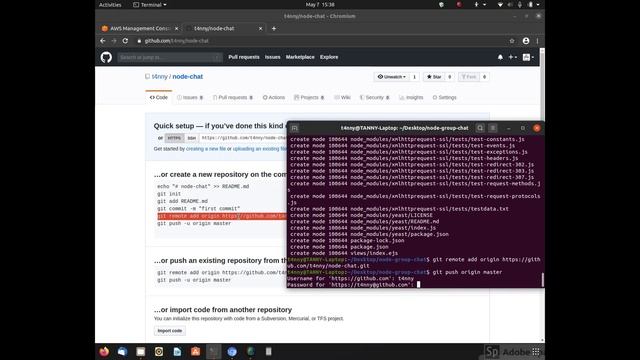Click the terminal search magnifier icon
The height and width of the screenshot is (360, 640).
pyautogui.click(x=480, y=128)
